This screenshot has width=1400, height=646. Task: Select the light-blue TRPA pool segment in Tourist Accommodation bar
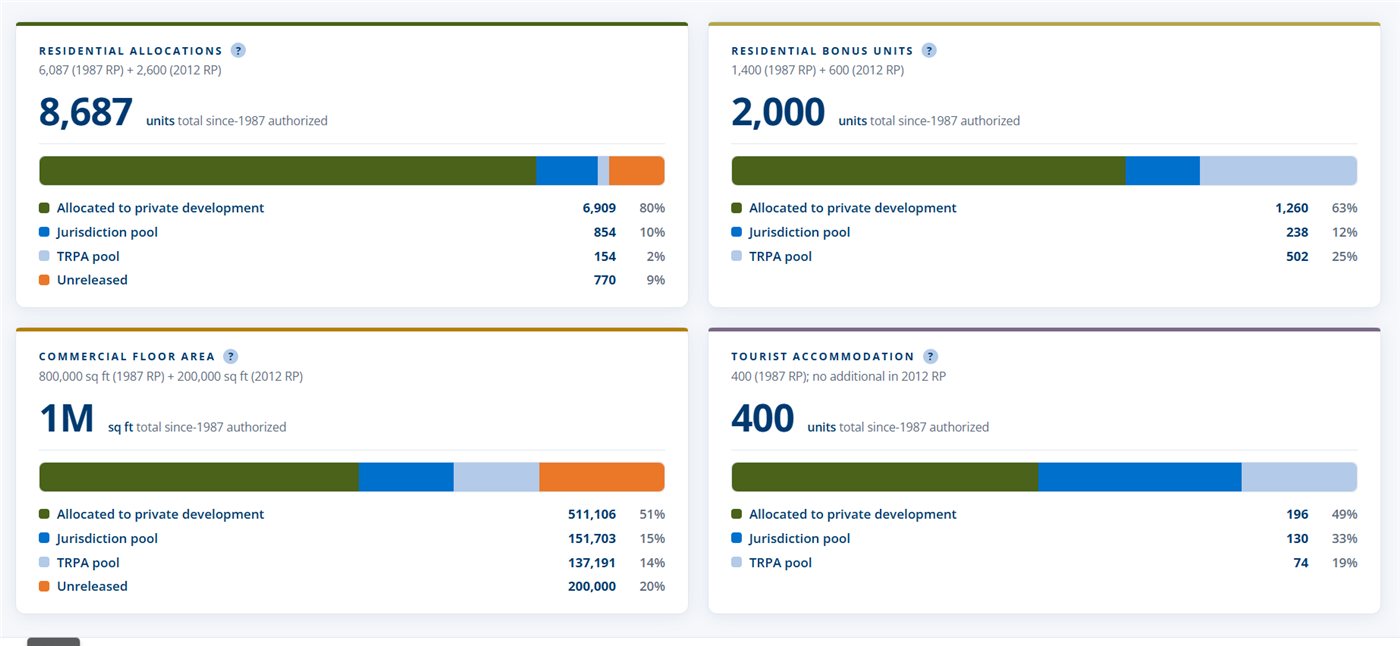point(1299,477)
